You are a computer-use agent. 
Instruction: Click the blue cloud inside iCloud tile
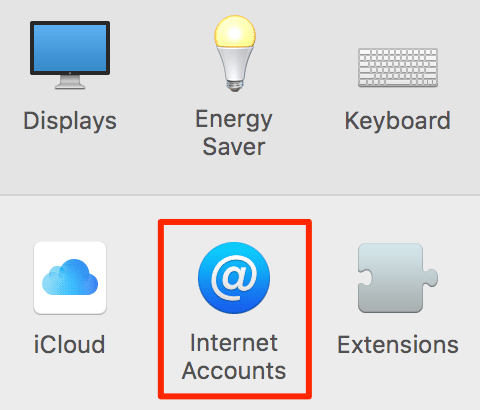click(70, 277)
